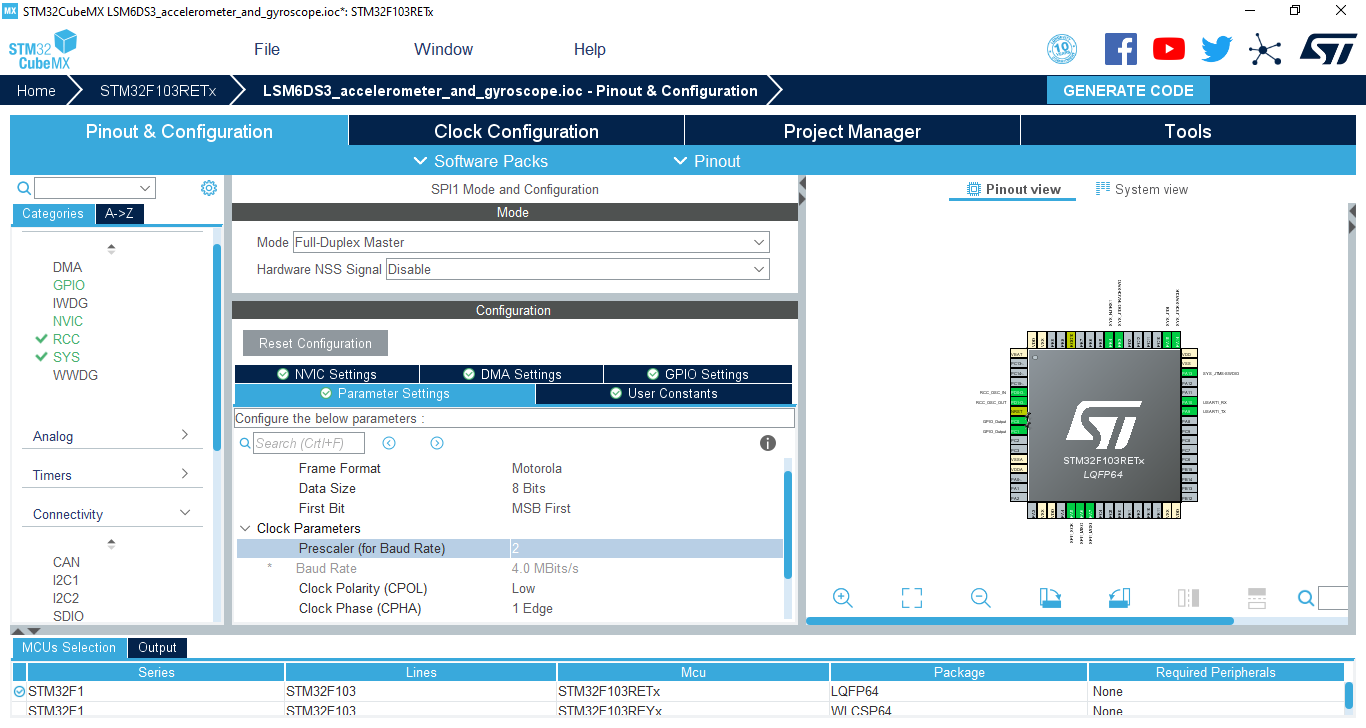This screenshot has height=728, width=1366.
Task: Switch to the Output tab
Action: click(x=157, y=647)
